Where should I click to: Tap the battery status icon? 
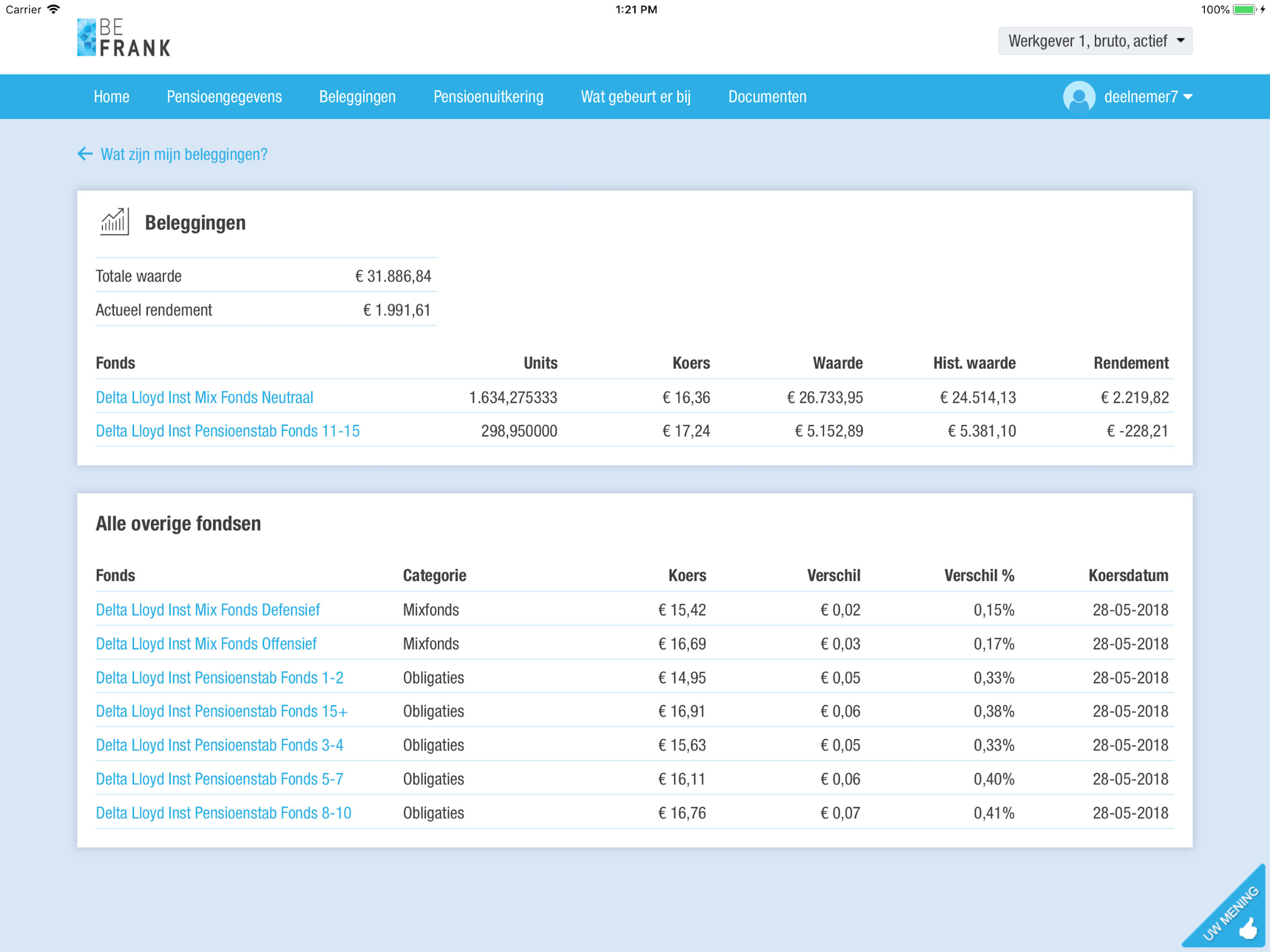click(1245, 9)
